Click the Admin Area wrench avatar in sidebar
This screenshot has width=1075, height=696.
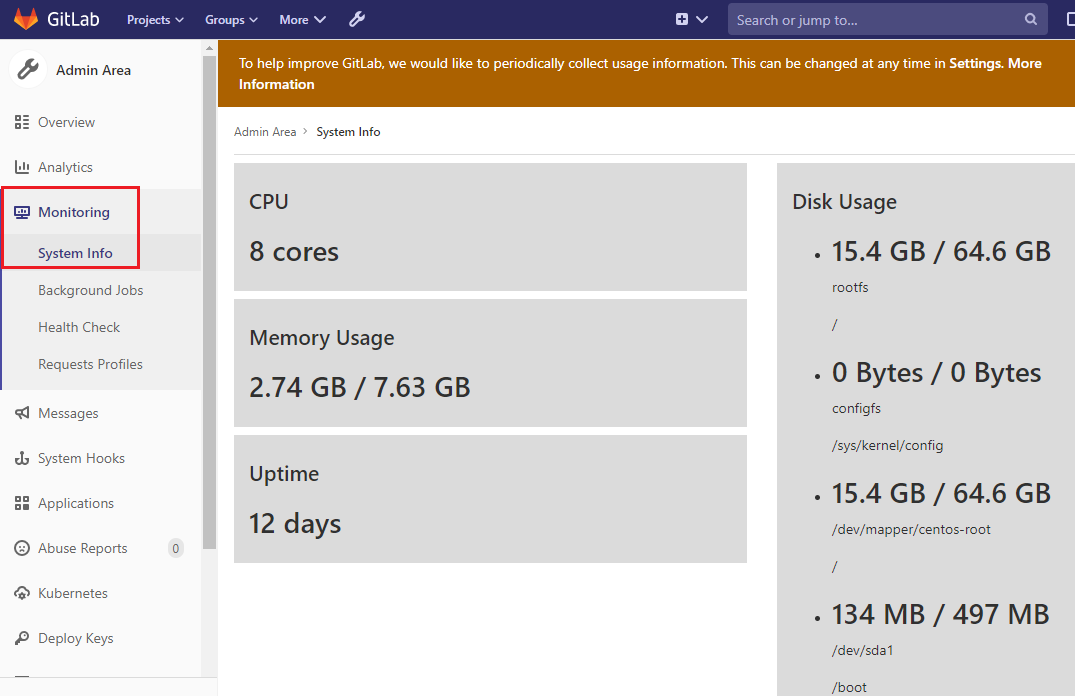[28, 69]
